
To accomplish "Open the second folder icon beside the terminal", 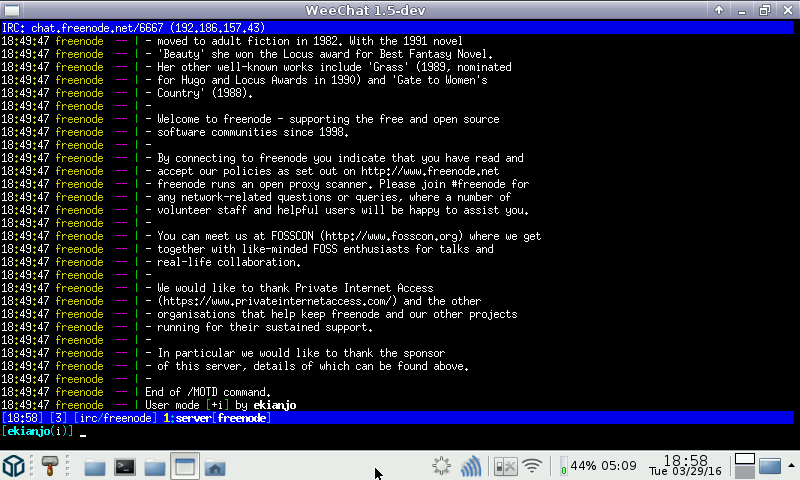I will [155, 467].
